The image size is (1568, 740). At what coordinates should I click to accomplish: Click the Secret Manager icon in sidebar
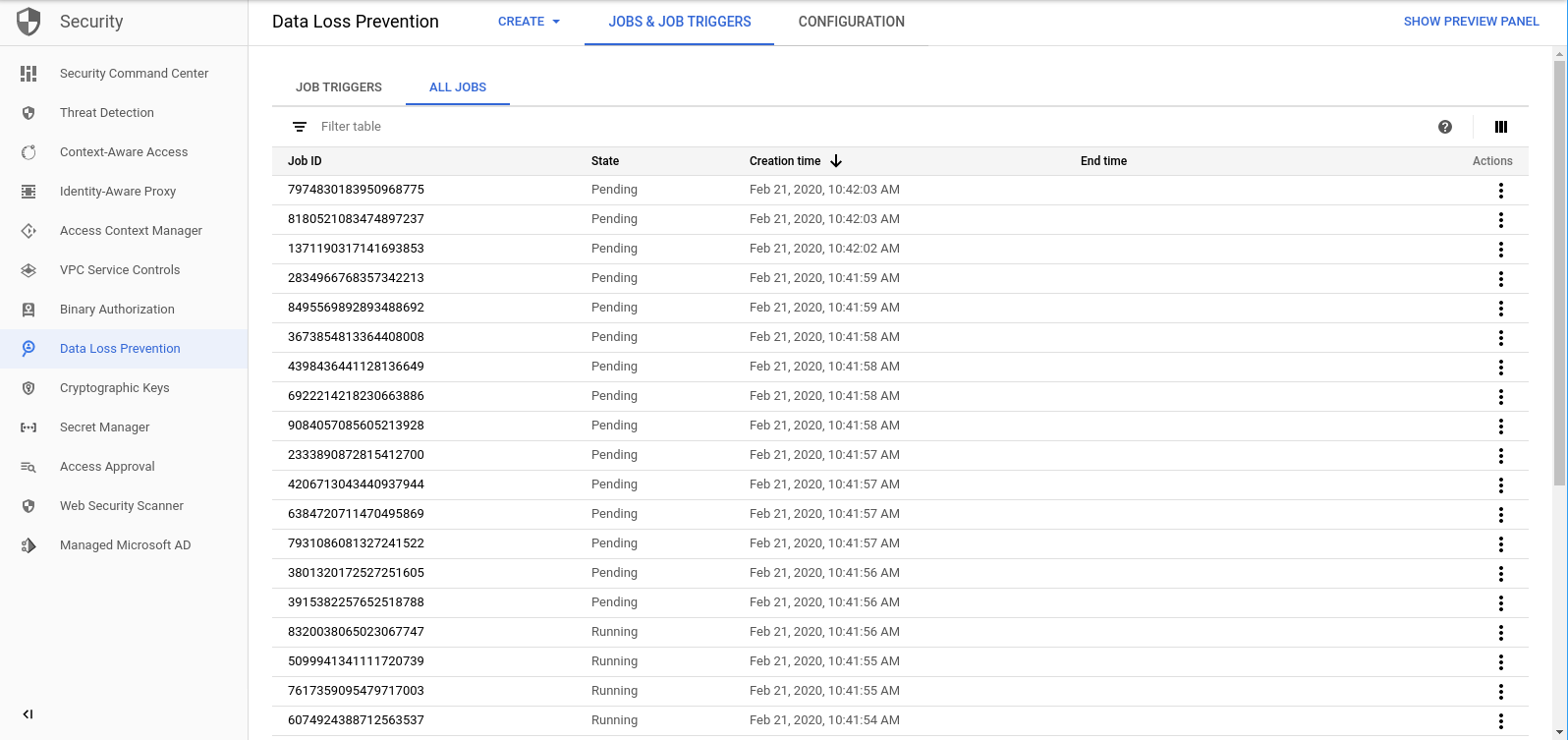coord(28,427)
